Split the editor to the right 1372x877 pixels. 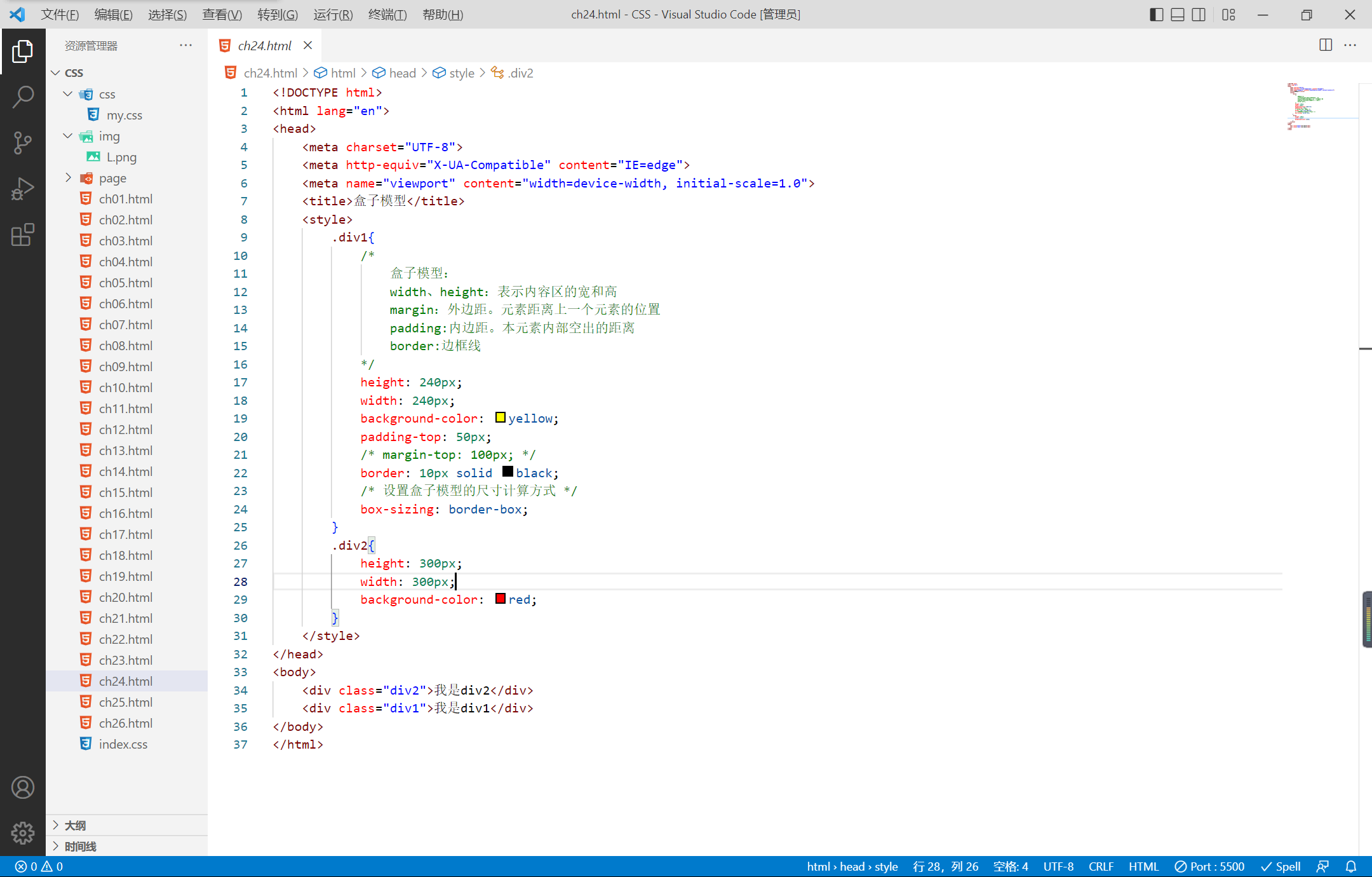[x=1326, y=45]
